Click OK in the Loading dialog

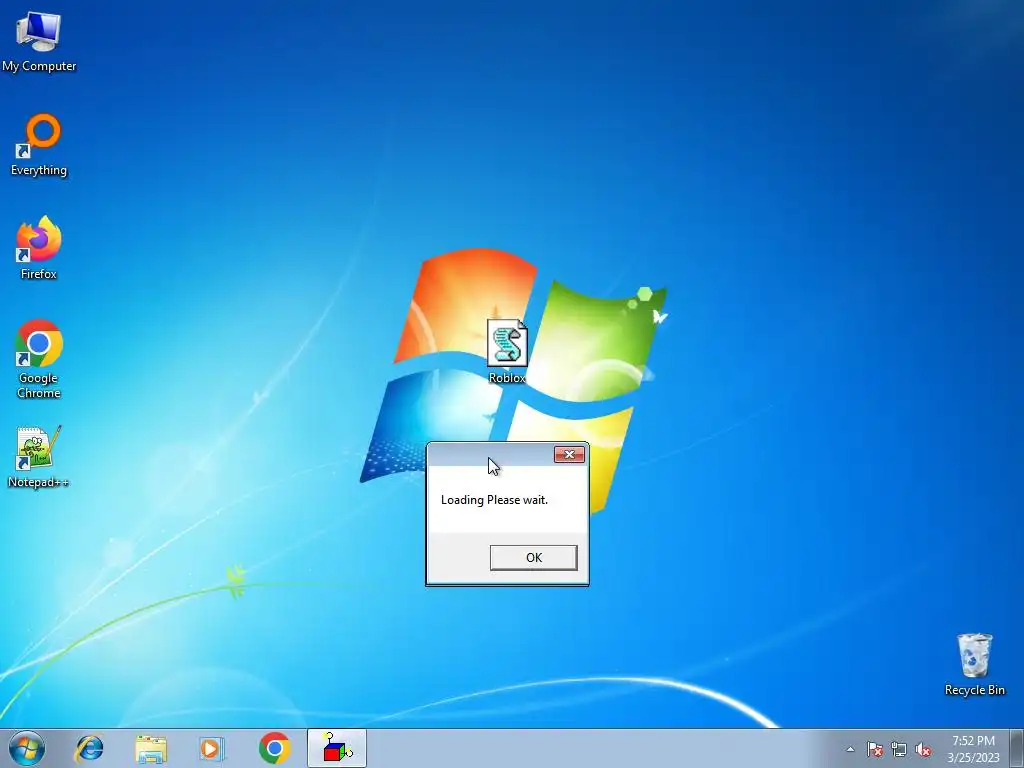pos(534,558)
